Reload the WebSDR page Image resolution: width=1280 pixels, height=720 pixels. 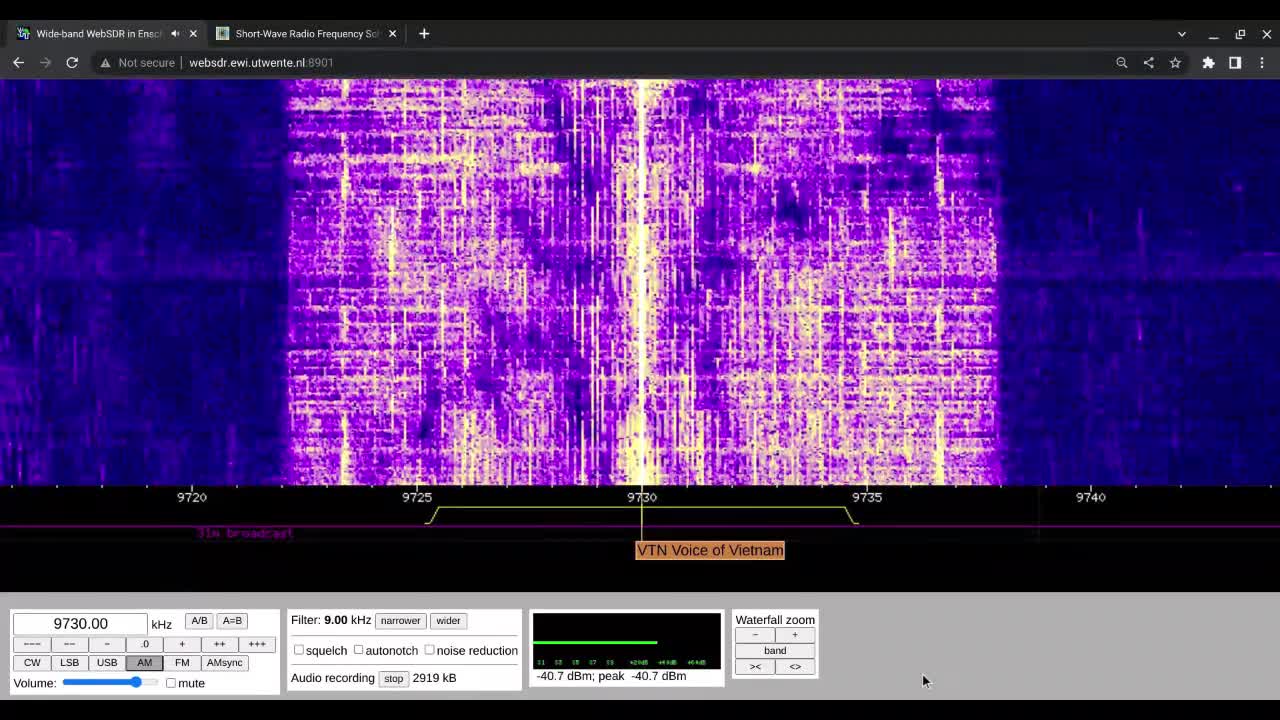72,62
